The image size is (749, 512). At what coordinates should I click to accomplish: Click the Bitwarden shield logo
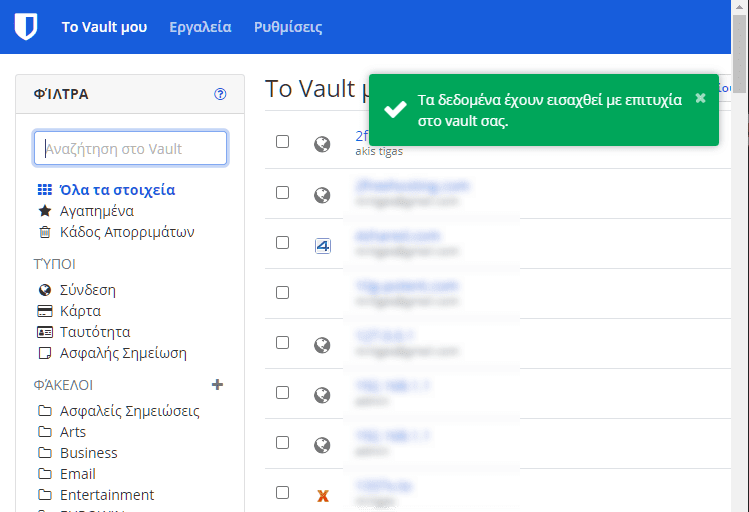pyautogui.click(x=26, y=27)
